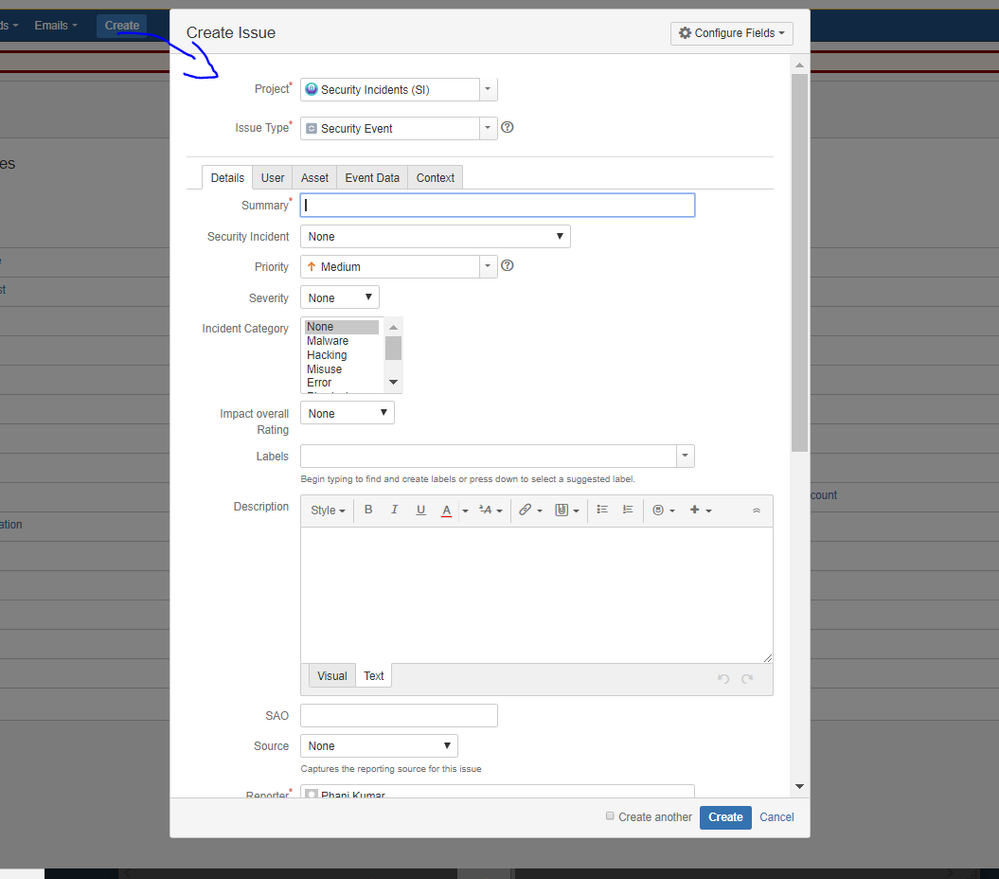The width and height of the screenshot is (999, 879).
Task: Switch to the User tab
Action: 273,178
